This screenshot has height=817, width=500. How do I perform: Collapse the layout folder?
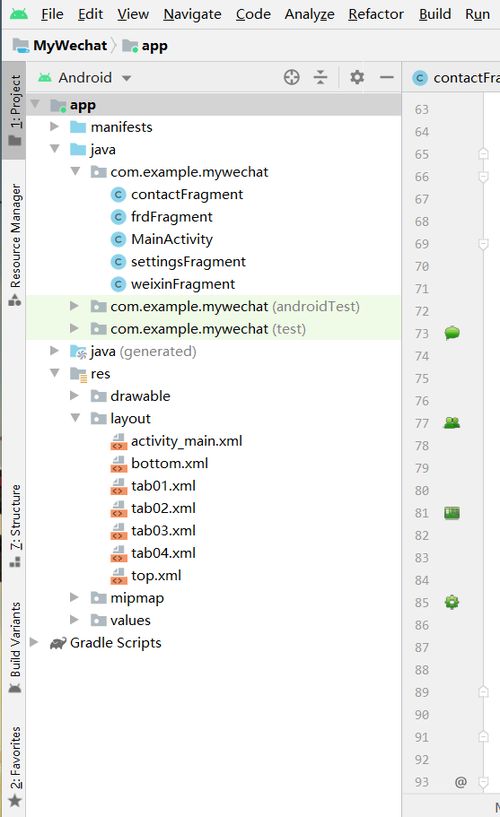click(x=75, y=418)
